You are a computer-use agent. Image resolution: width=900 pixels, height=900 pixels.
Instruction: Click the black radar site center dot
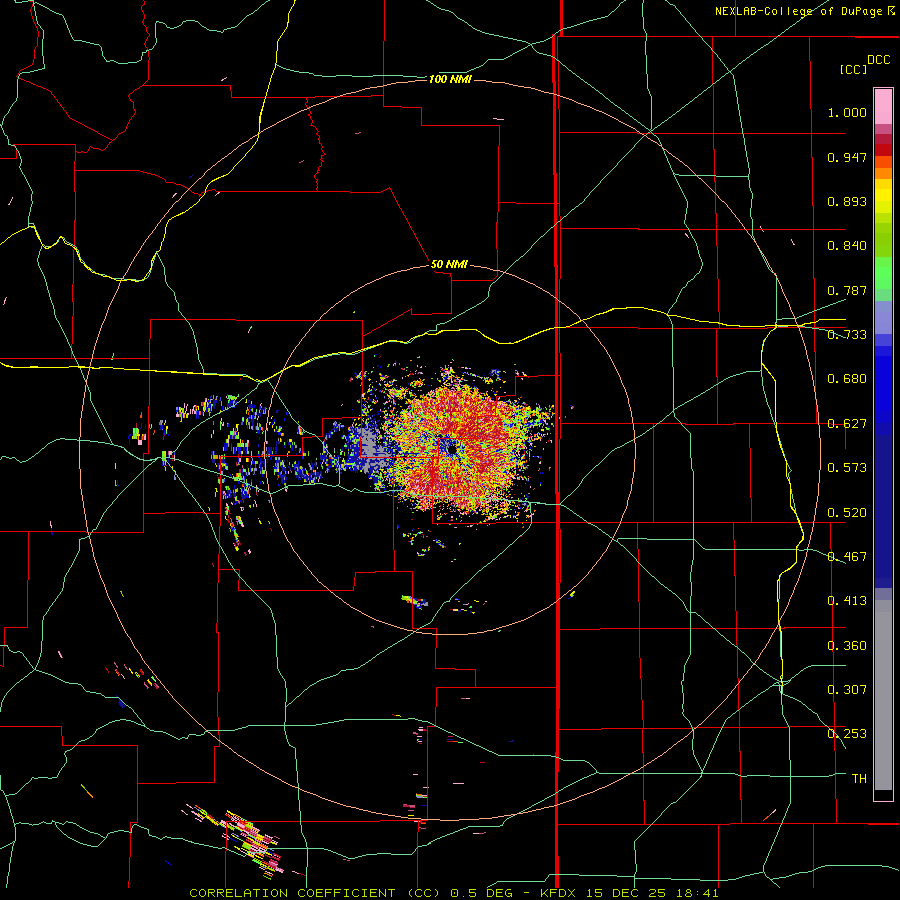coord(452,449)
